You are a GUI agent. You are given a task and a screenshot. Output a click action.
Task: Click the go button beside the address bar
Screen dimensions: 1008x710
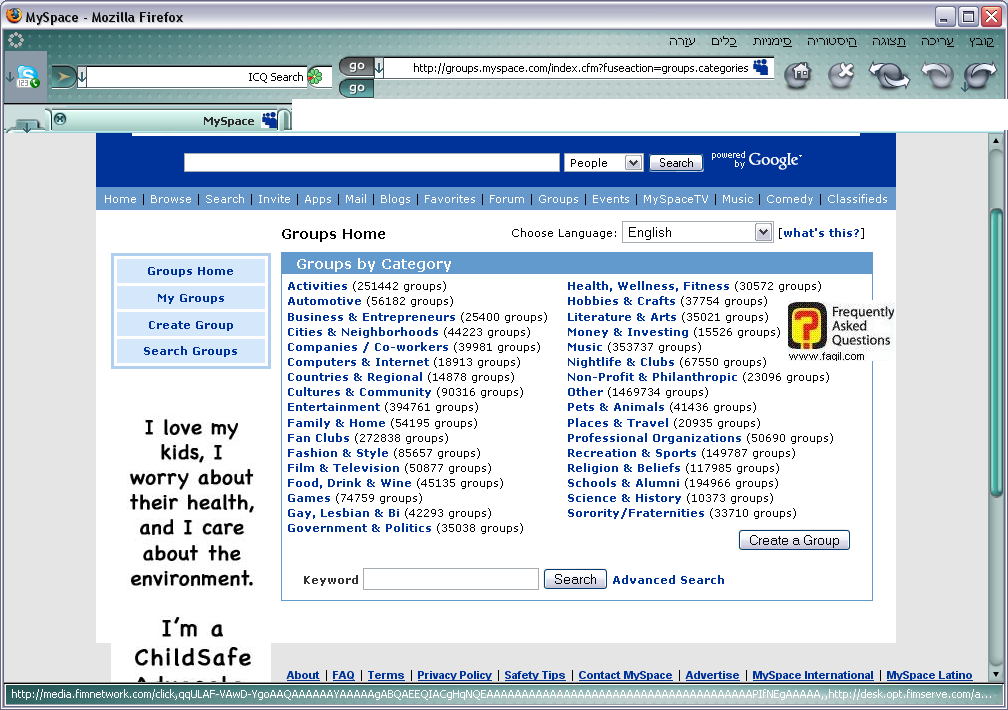coord(357,67)
